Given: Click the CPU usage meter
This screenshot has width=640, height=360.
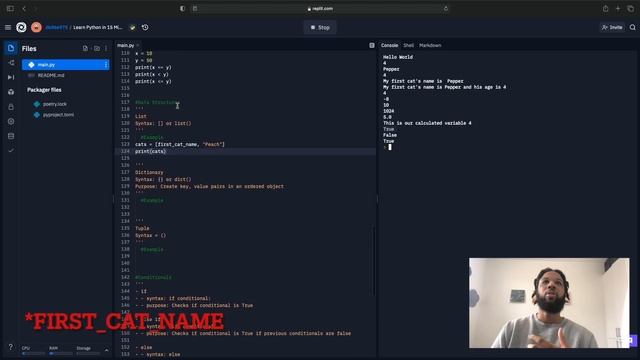Looking at the screenshot, I should pos(33,350).
